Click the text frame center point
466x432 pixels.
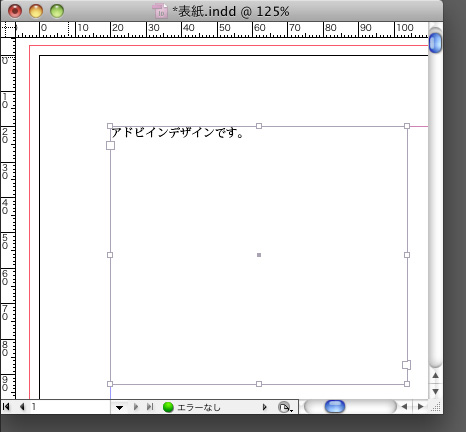pos(259,255)
